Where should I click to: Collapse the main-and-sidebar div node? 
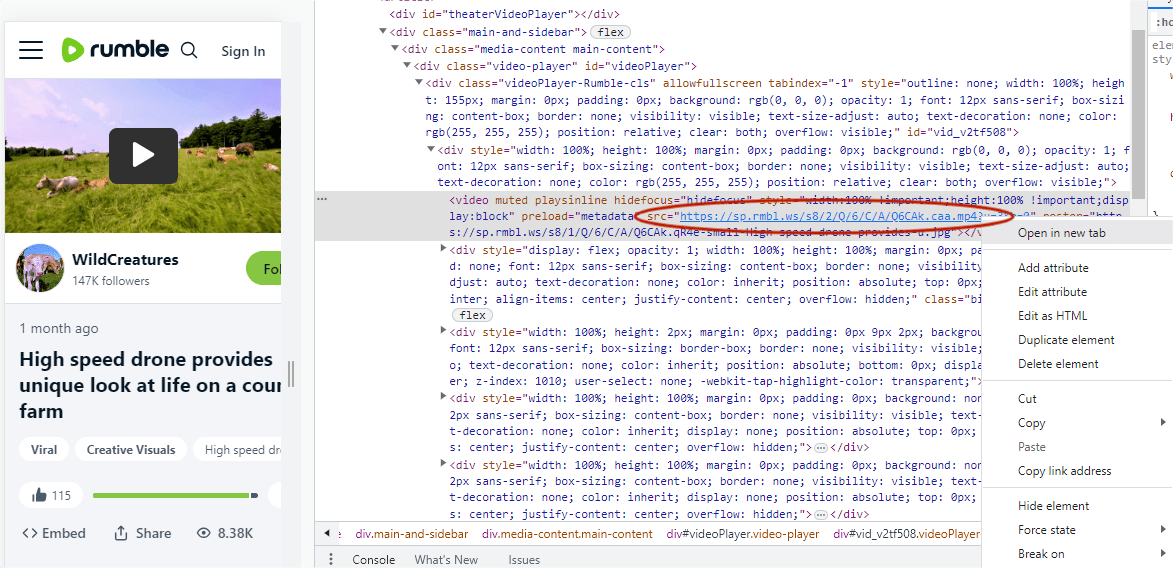[x=383, y=32]
